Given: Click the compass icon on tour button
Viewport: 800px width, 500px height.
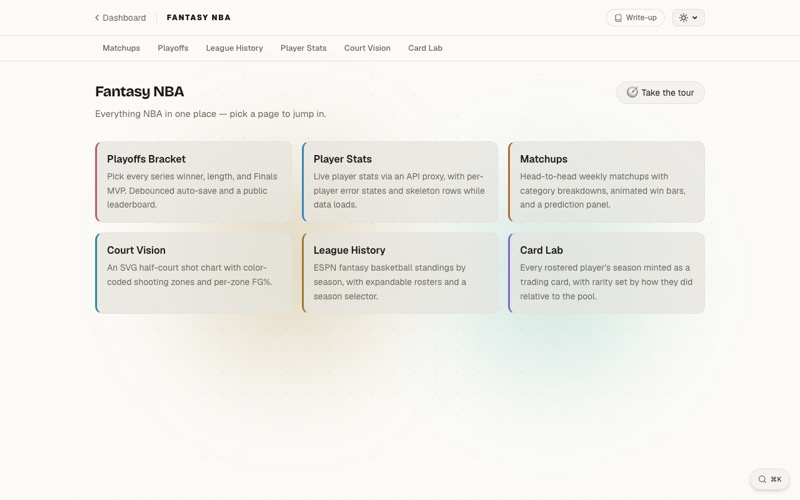Looking at the screenshot, I should tap(632, 92).
